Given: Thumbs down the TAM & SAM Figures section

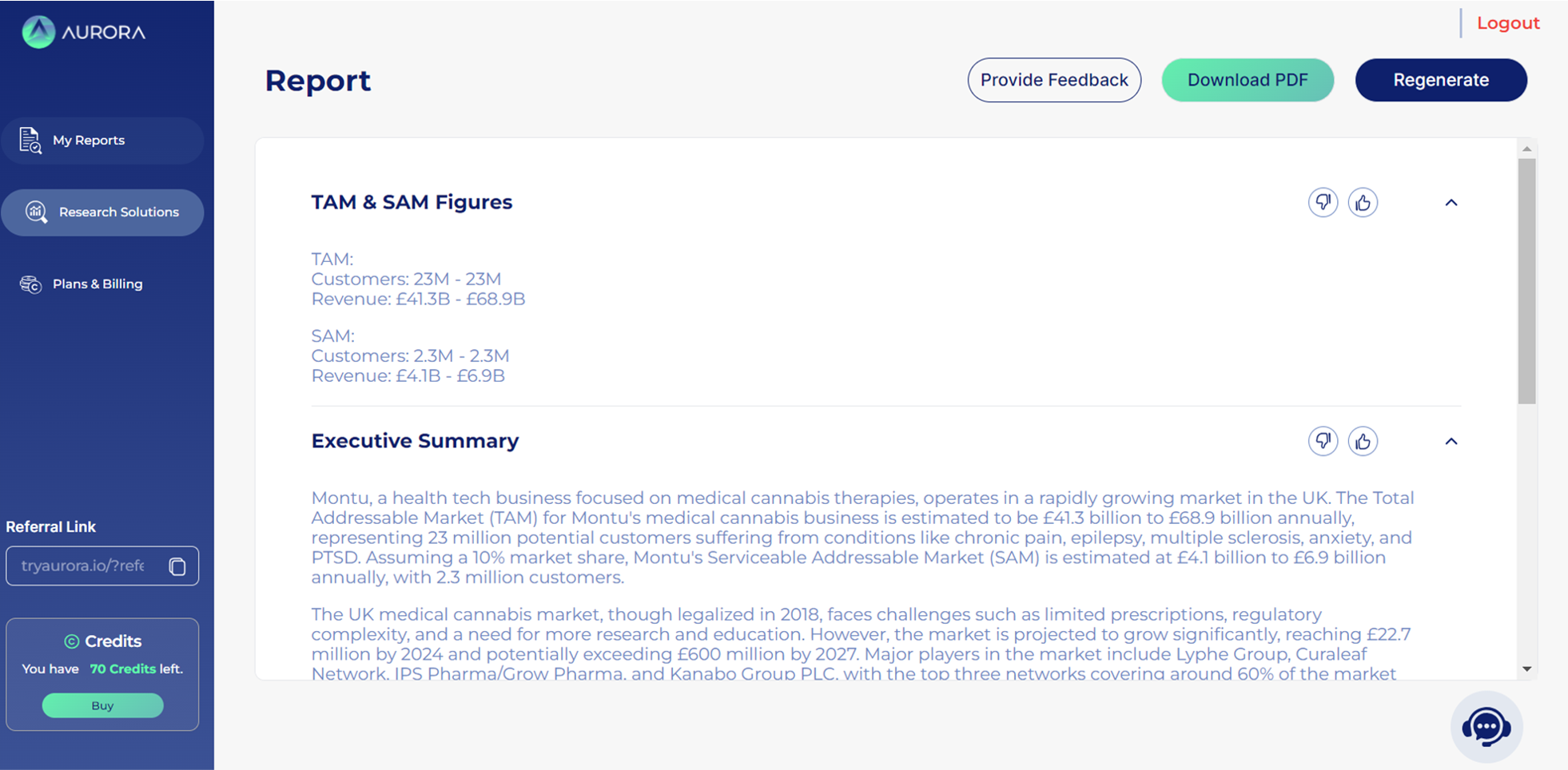Looking at the screenshot, I should (x=1323, y=202).
